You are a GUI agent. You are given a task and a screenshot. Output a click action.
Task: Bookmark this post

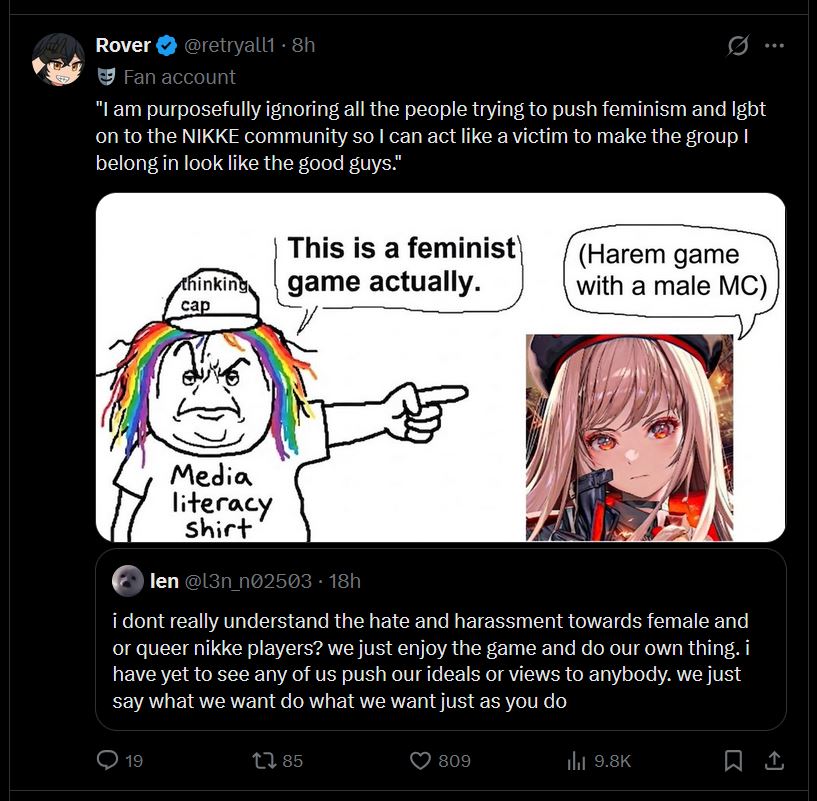(733, 761)
